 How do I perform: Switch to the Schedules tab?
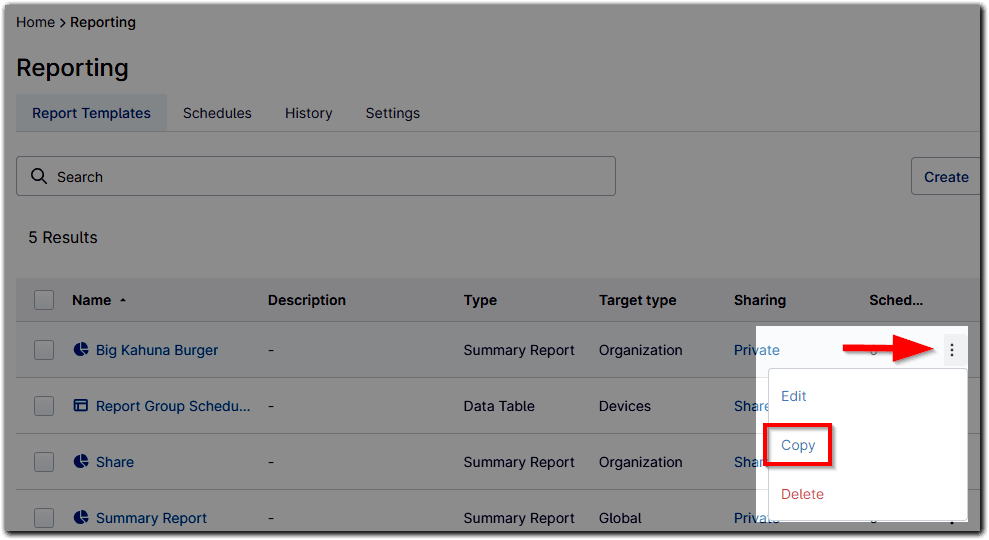point(217,113)
